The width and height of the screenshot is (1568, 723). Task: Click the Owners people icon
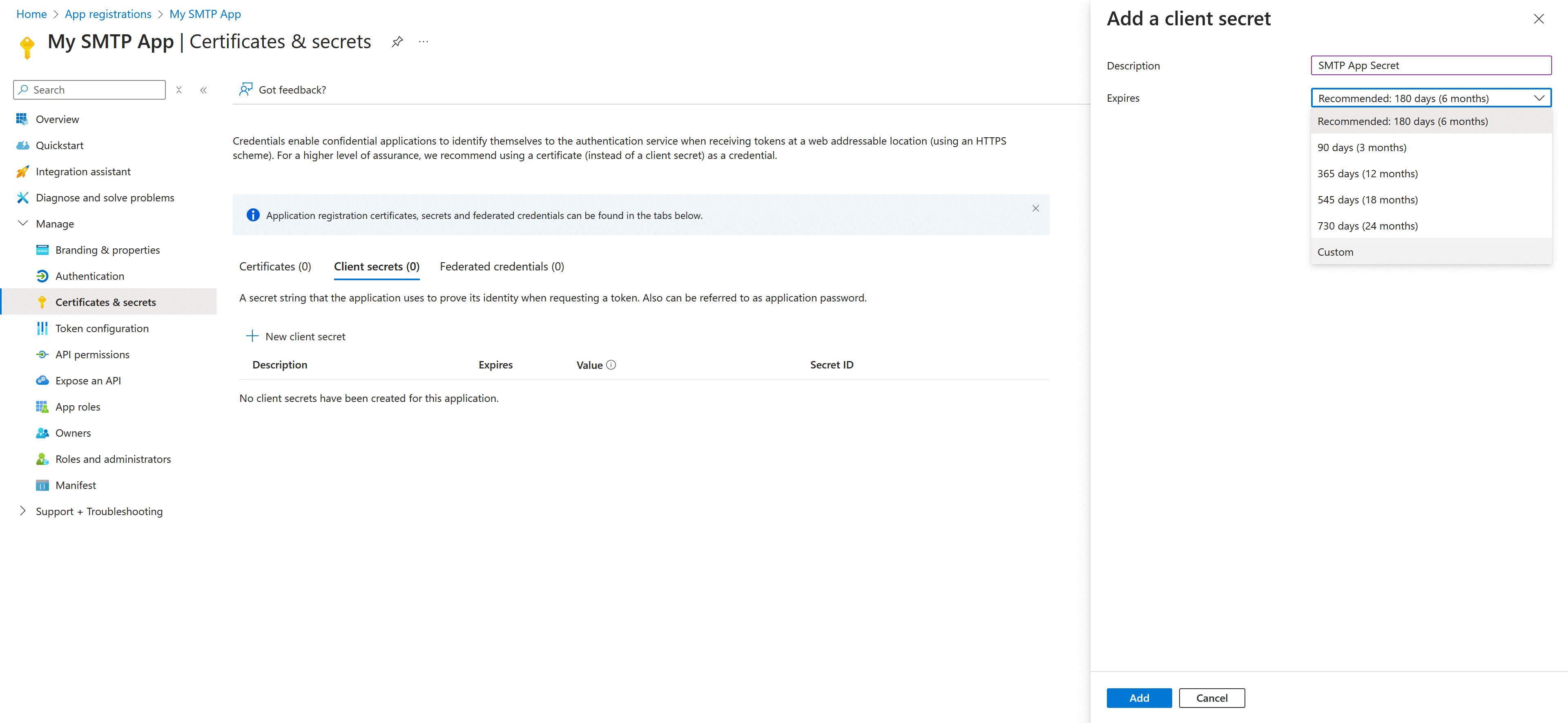(x=42, y=433)
